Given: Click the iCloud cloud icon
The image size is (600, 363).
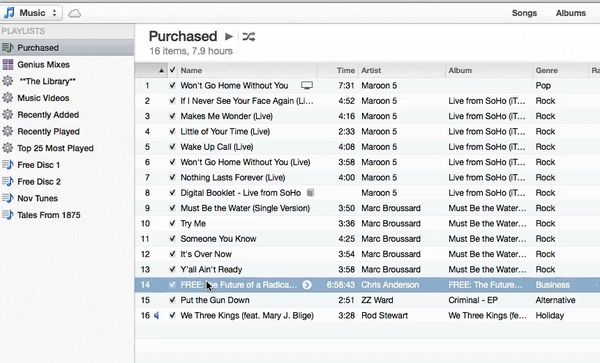Looking at the screenshot, I should tap(75, 13).
